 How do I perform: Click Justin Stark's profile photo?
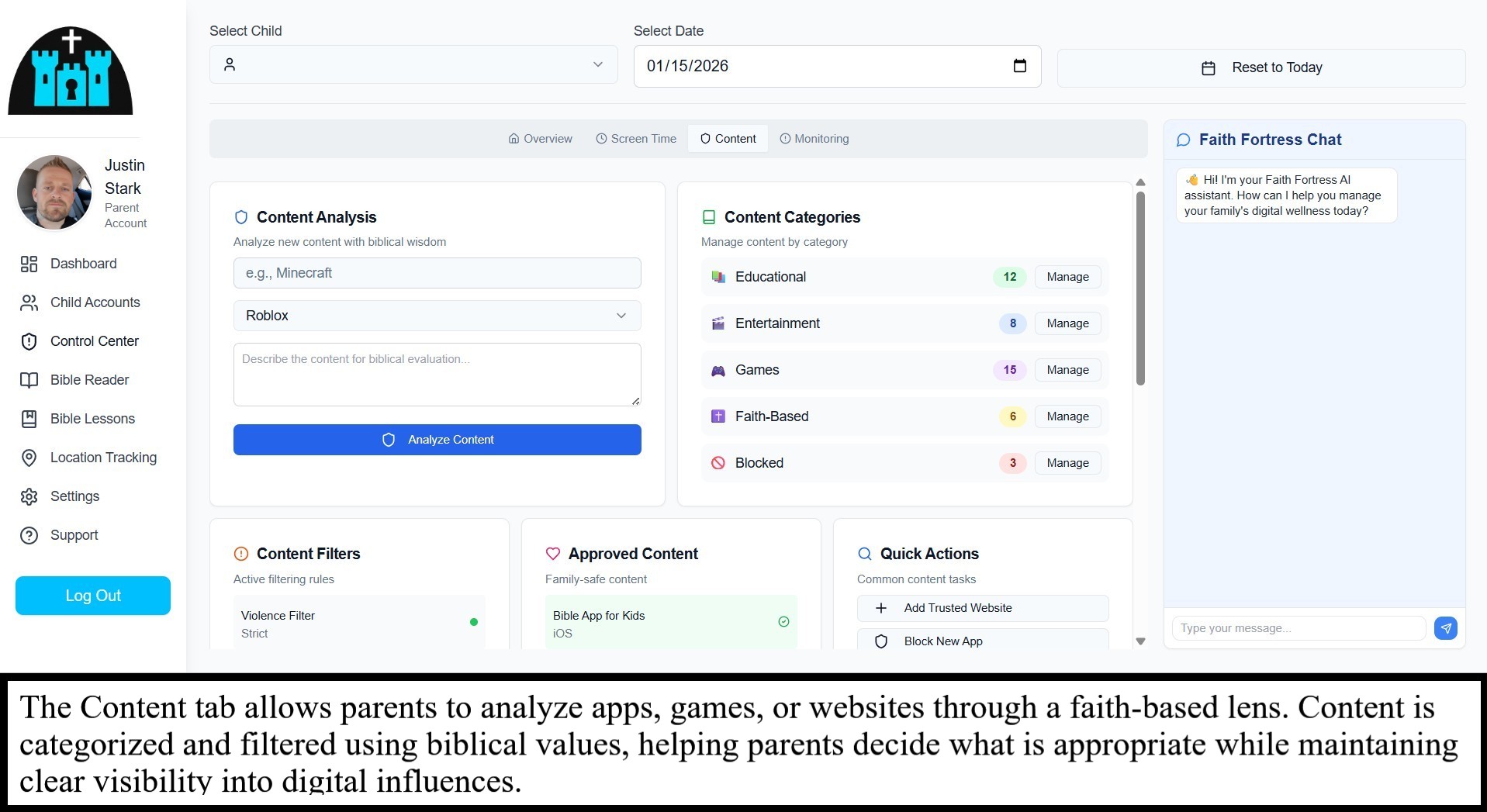[x=54, y=192]
